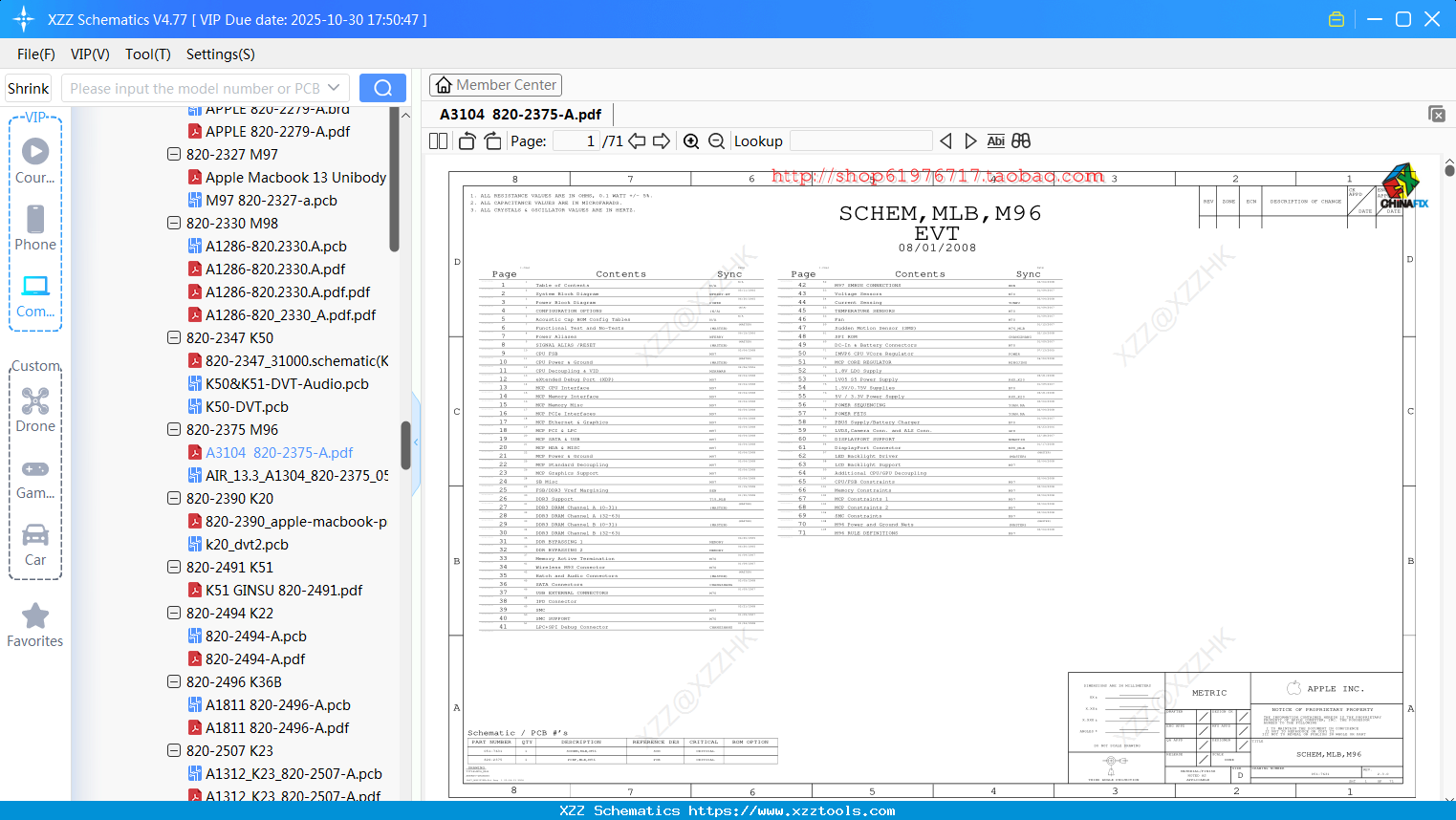Collapse the 820-2390 K20 folder
Viewport: 1456px width, 820px height.
[174, 498]
